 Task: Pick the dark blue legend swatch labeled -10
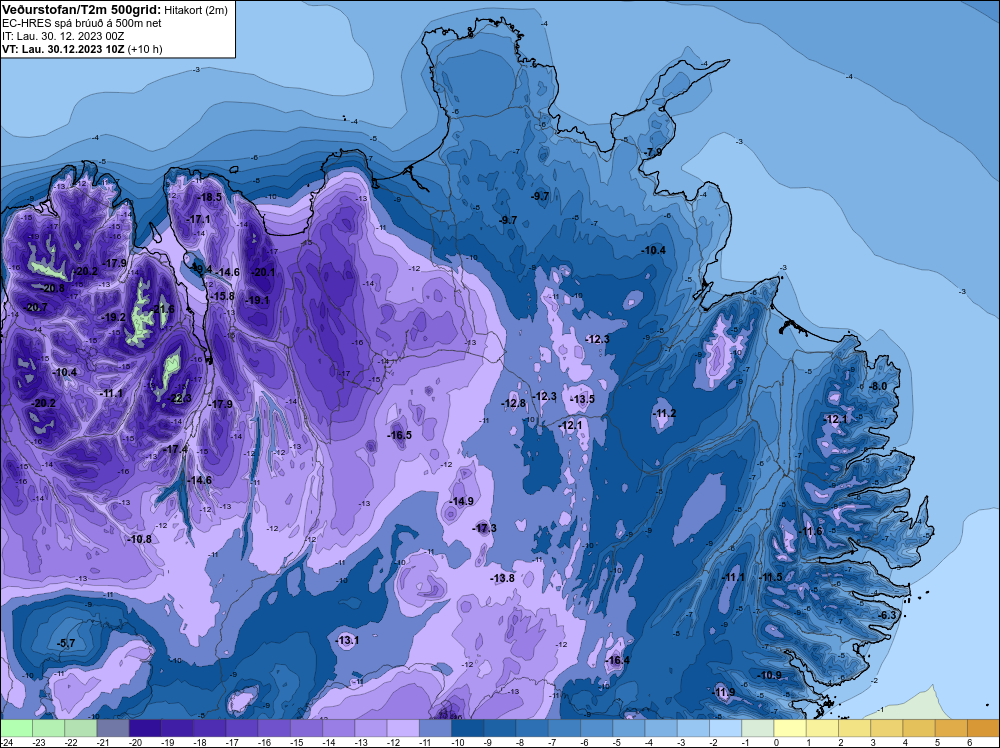(467, 728)
